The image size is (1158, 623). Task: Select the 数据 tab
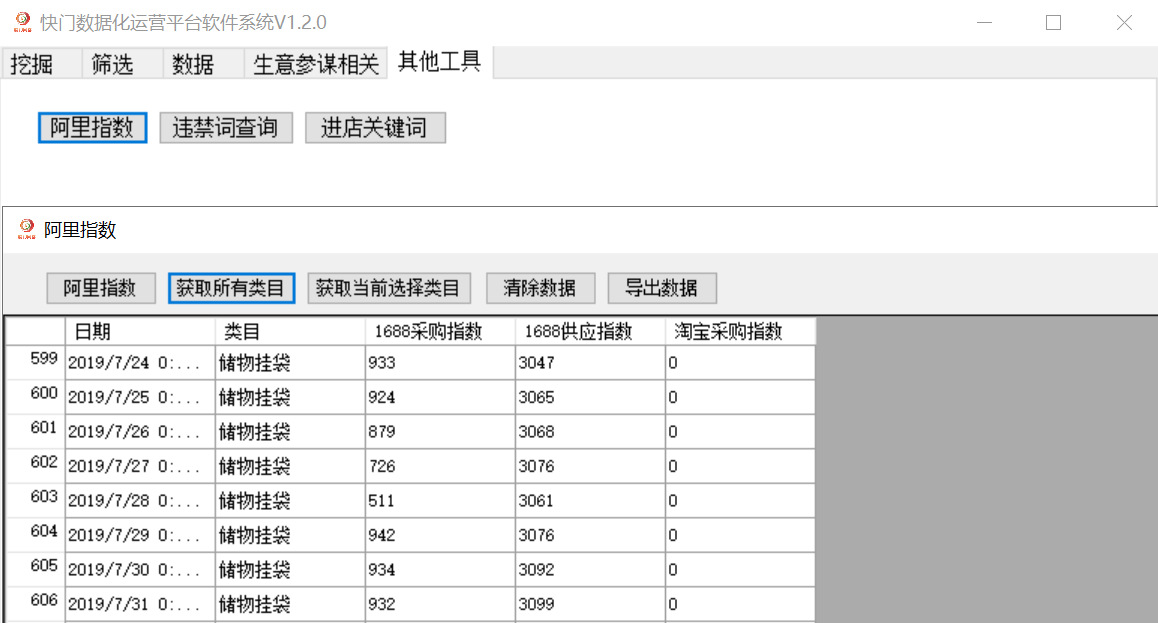point(203,63)
